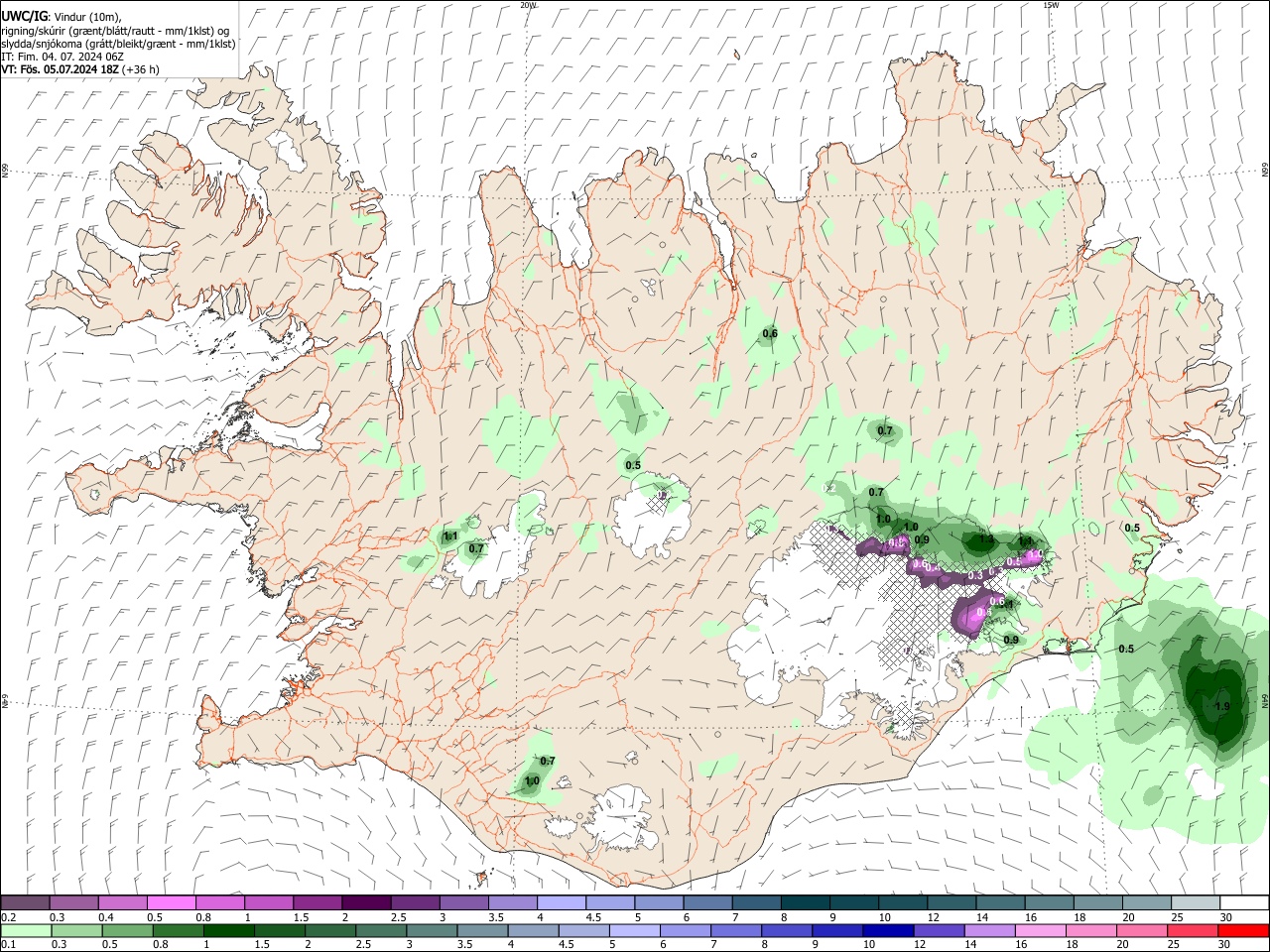
Task: Select the 9 blue swatch, lower legend row
Action: click(836, 930)
